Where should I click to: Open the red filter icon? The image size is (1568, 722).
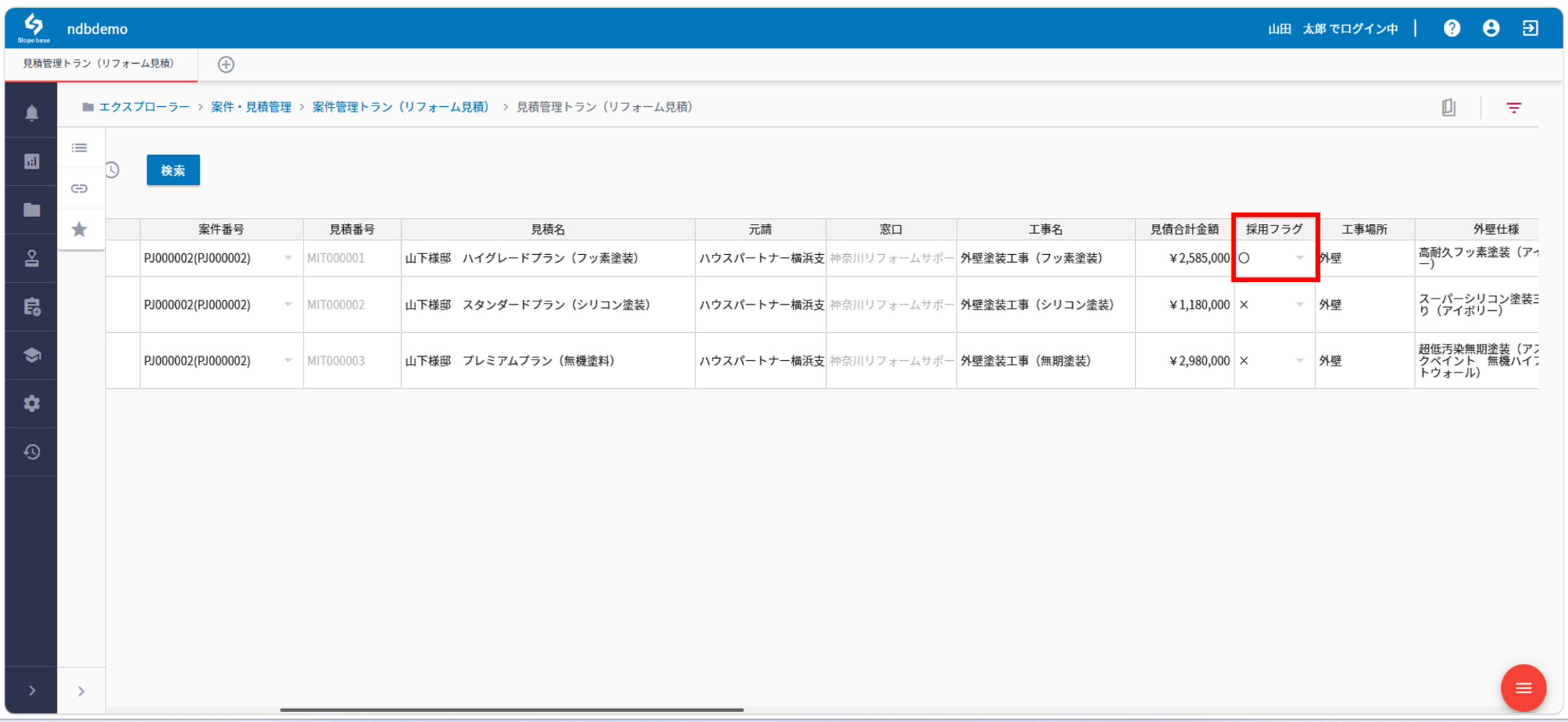coord(1513,108)
